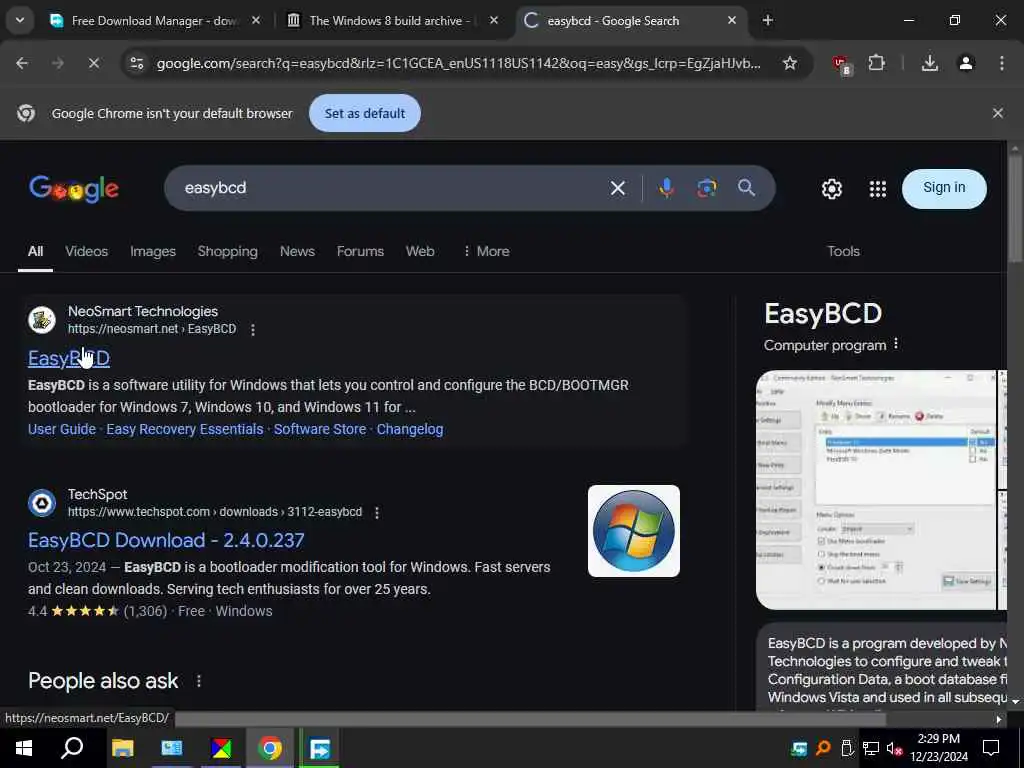Screen dimensions: 1024x768
Task: Open Chrome profile icon
Action: tap(965, 63)
